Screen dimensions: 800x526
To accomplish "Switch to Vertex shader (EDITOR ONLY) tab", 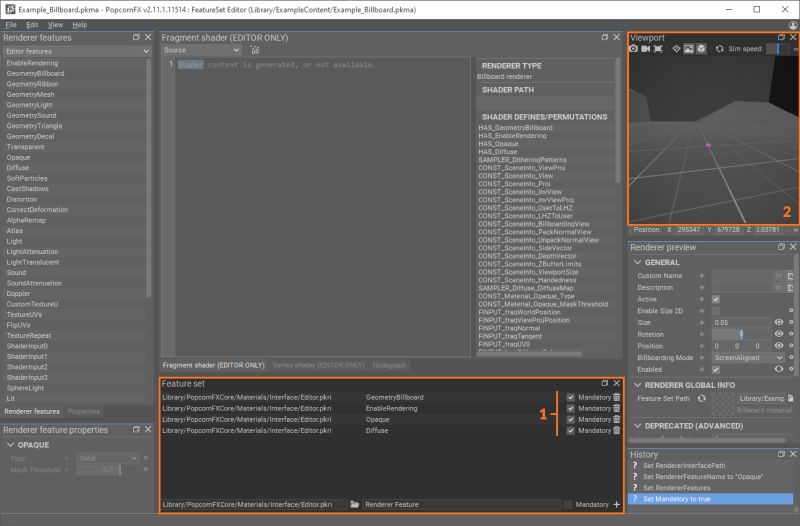I will pos(319,365).
